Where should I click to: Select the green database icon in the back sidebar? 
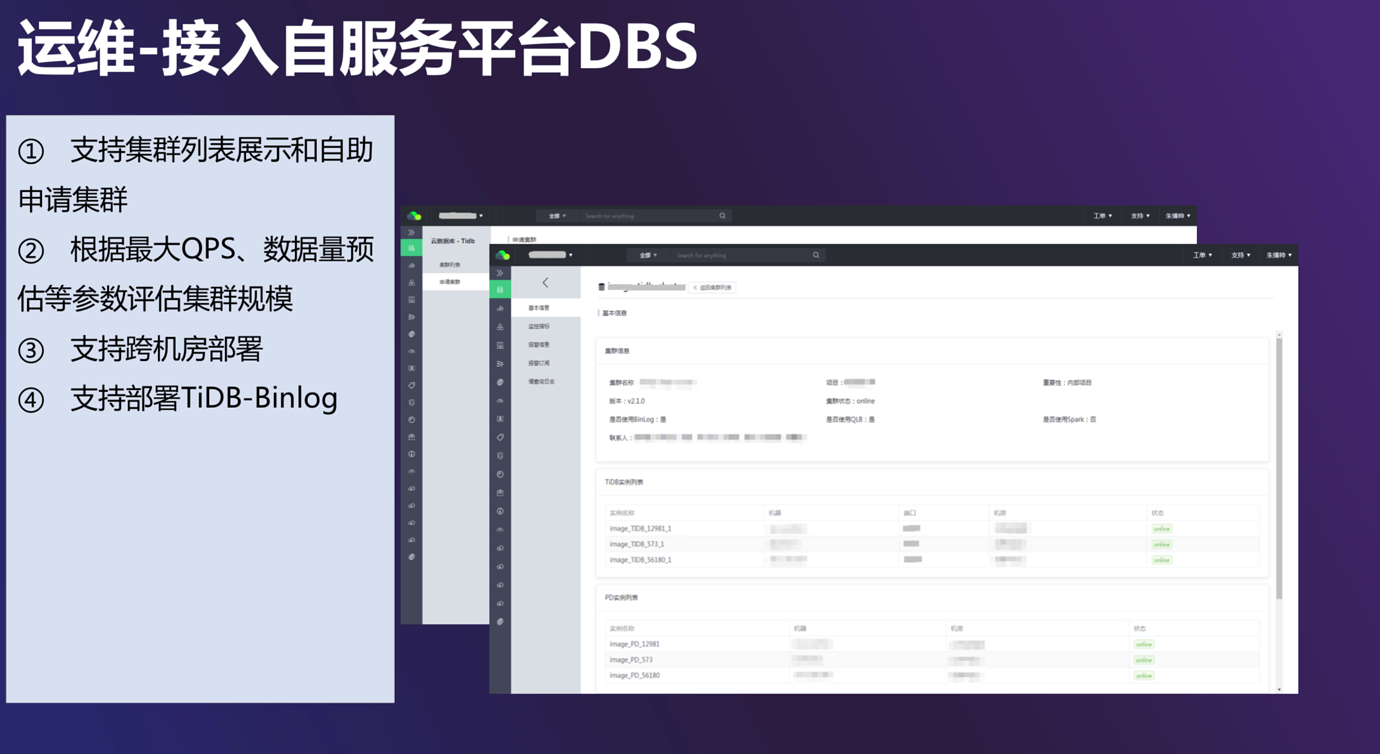pyautogui.click(x=411, y=248)
